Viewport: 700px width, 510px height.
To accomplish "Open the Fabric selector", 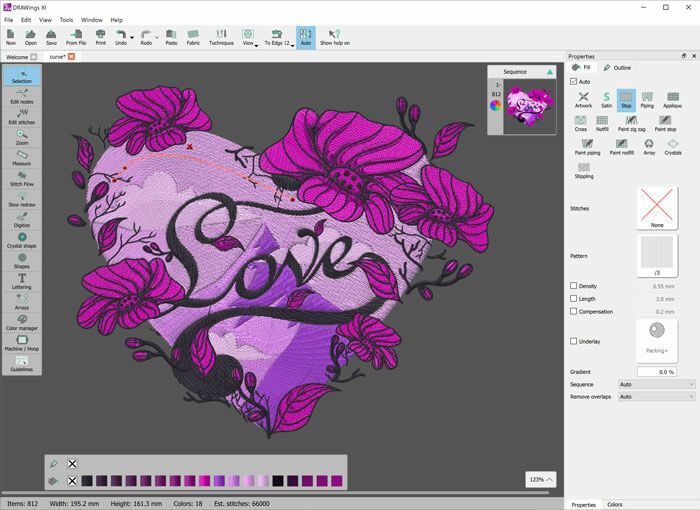I will 193,38.
